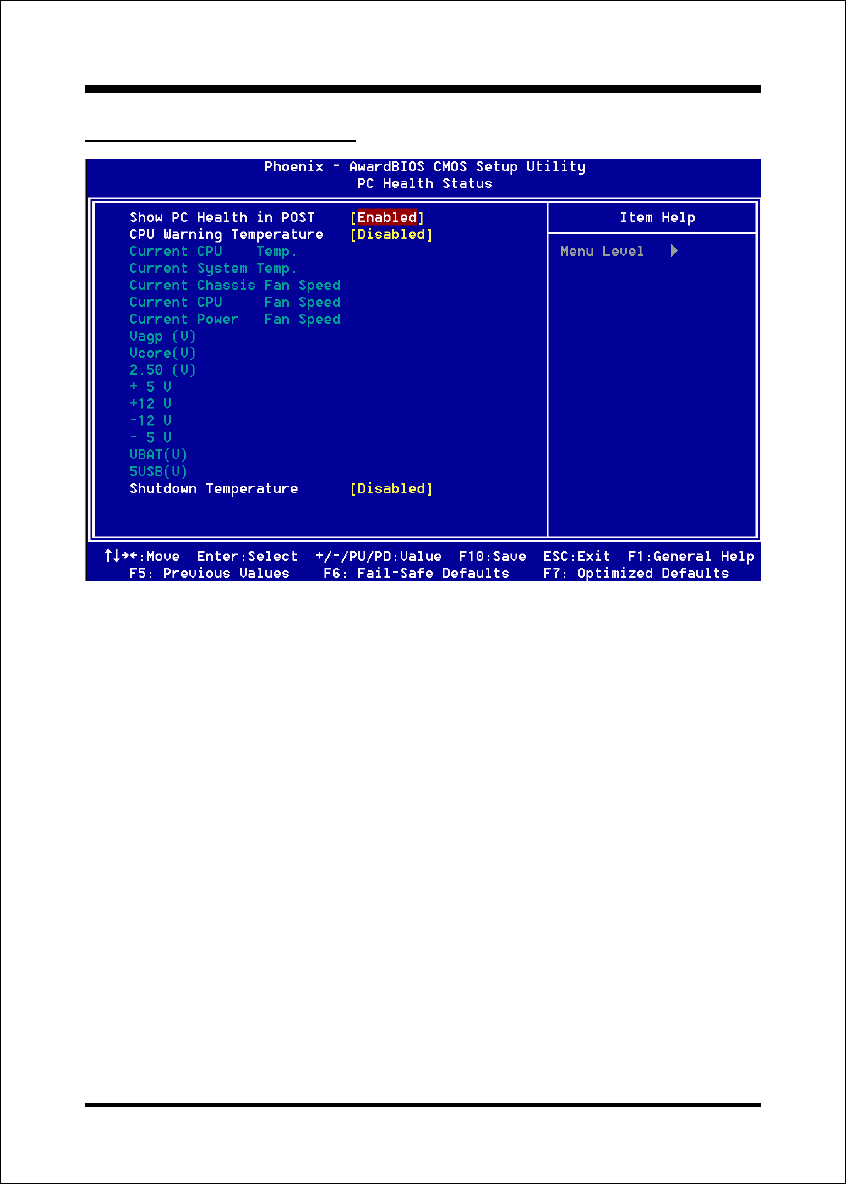Viewport: 846px width, 1184px height.
Task: Click the +/-/PU/PD:Value hint
Action: [x=378, y=557]
